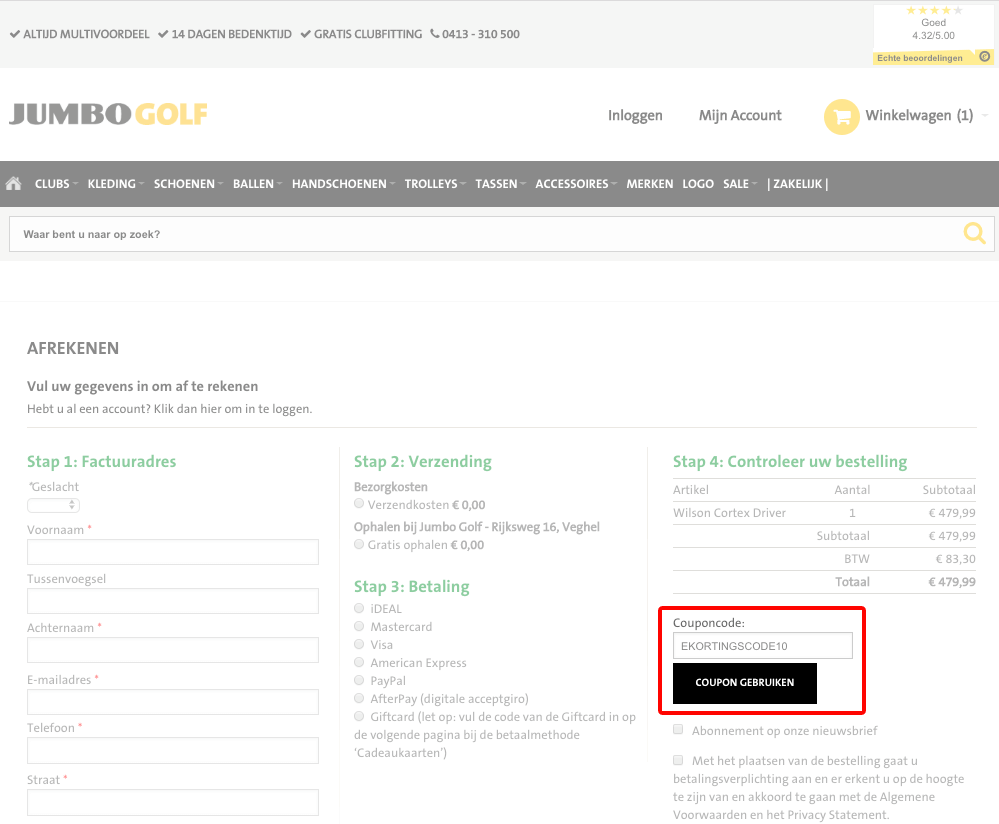Image resolution: width=999 pixels, height=824 pixels.
Task: Click 'Klik dan hier om in te loggen' text
Action: coord(233,408)
